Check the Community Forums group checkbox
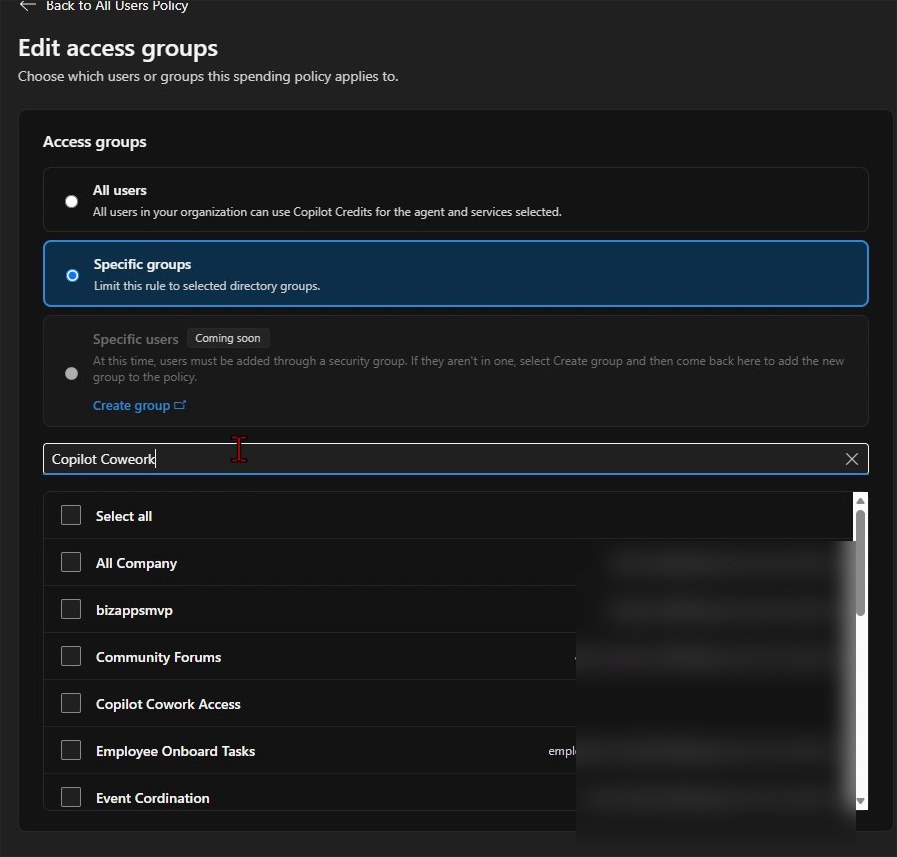The height and width of the screenshot is (857, 897). click(x=71, y=656)
